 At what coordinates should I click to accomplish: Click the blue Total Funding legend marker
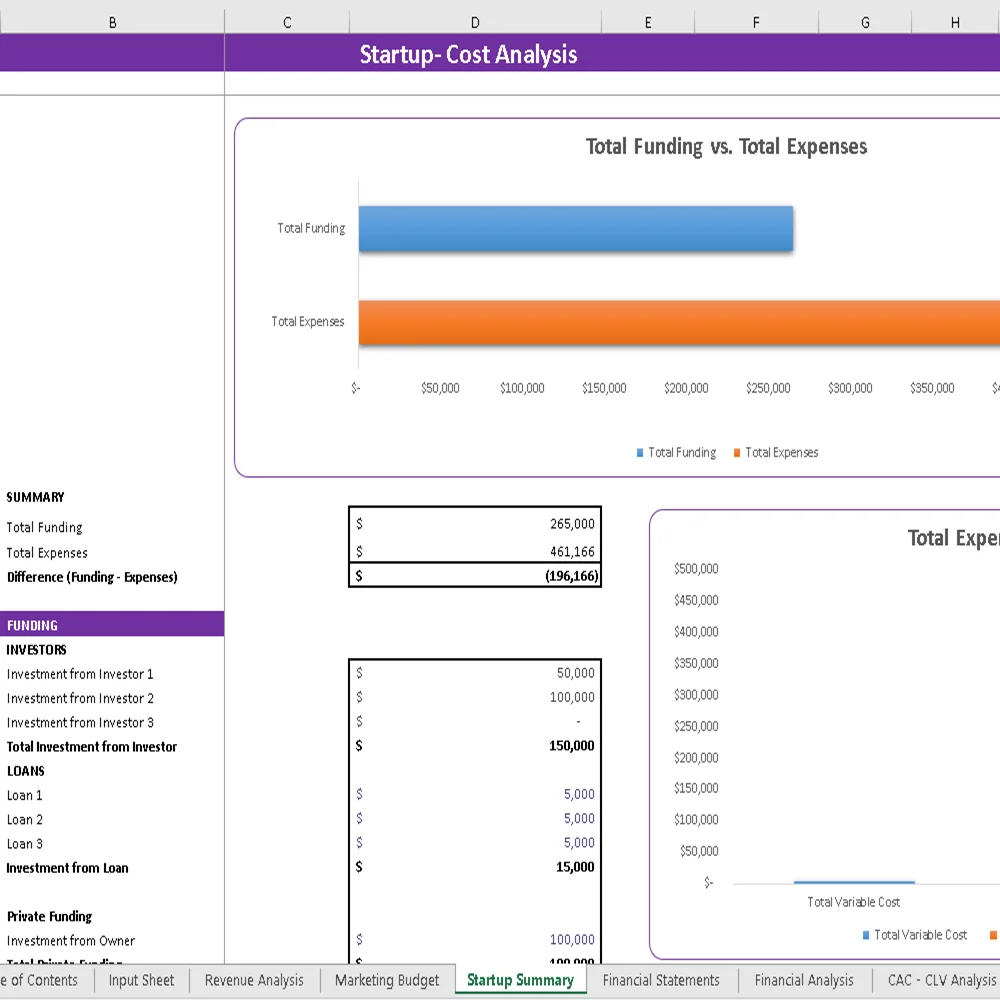point(639,452)
